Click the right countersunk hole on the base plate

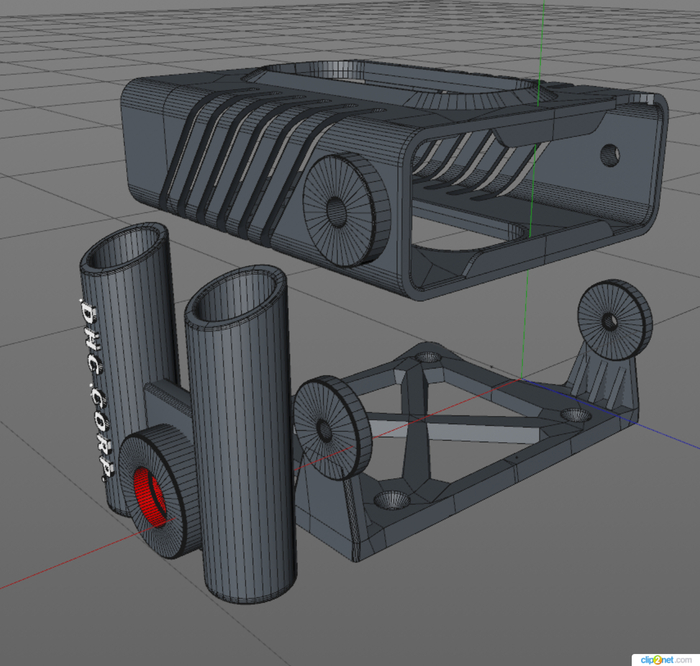pyautogui.click(x=573, y=414)
